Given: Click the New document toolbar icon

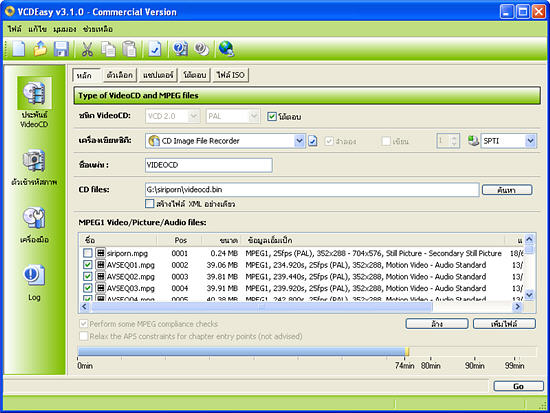Looking at the screenshot, I should pyautogui.click(x=19, y=48).
